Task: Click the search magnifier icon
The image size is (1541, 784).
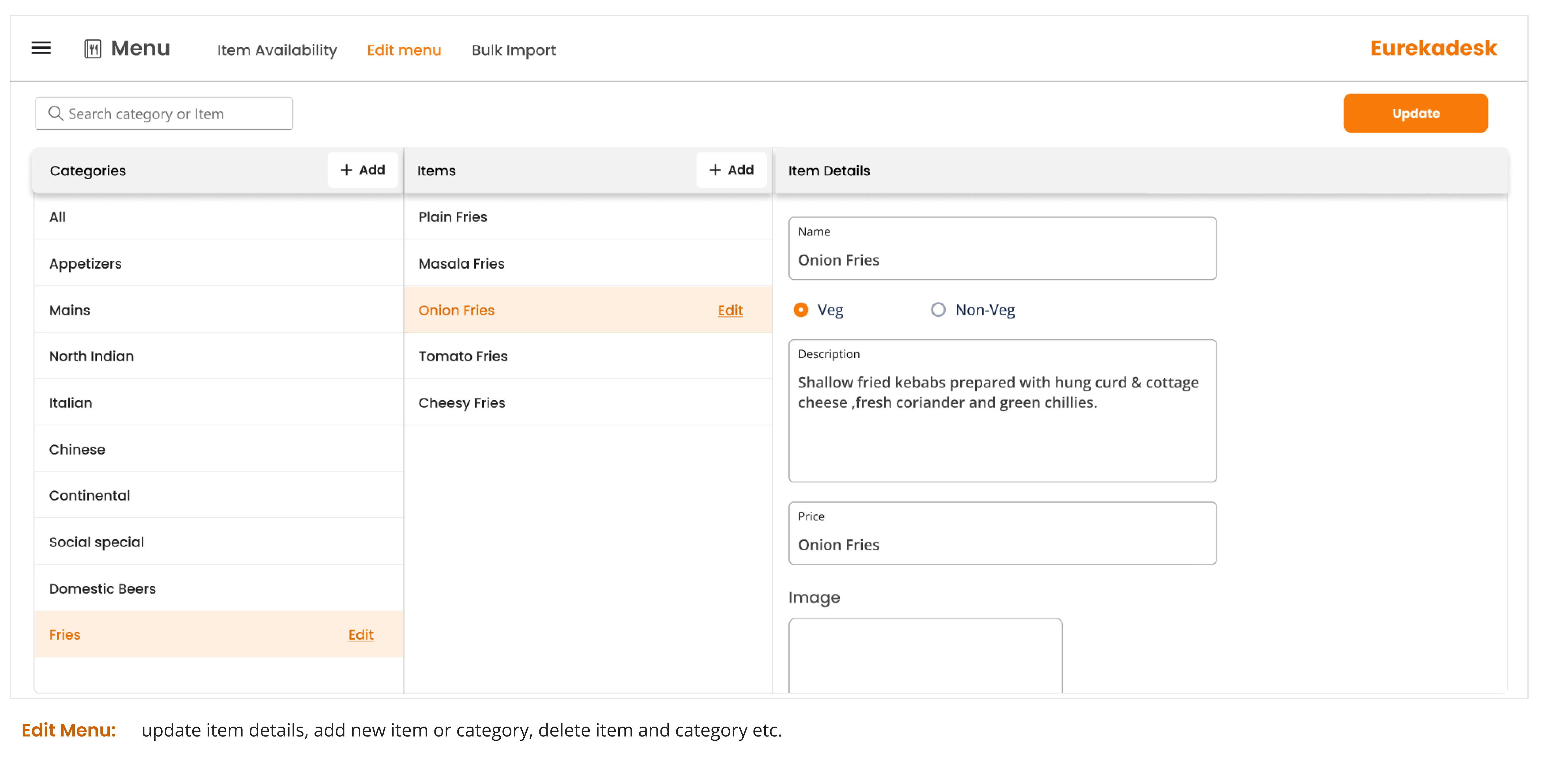Action: [x=56, y=113]
